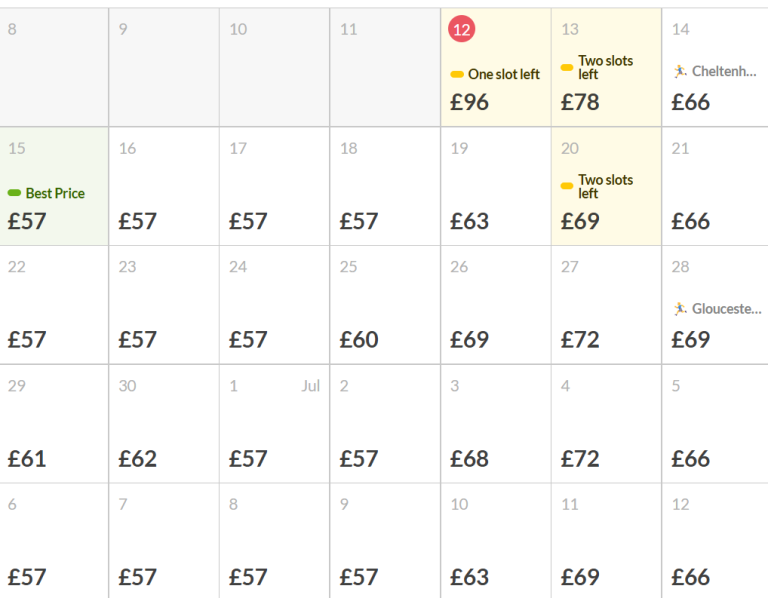The width and height of the screenshot is (768, 598).
Task: Open the Cheltenh... event label on 14th
Action: 724,72
